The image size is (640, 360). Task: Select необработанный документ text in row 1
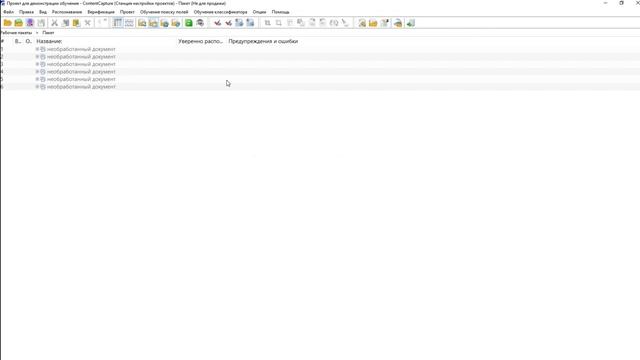point(81,49)
